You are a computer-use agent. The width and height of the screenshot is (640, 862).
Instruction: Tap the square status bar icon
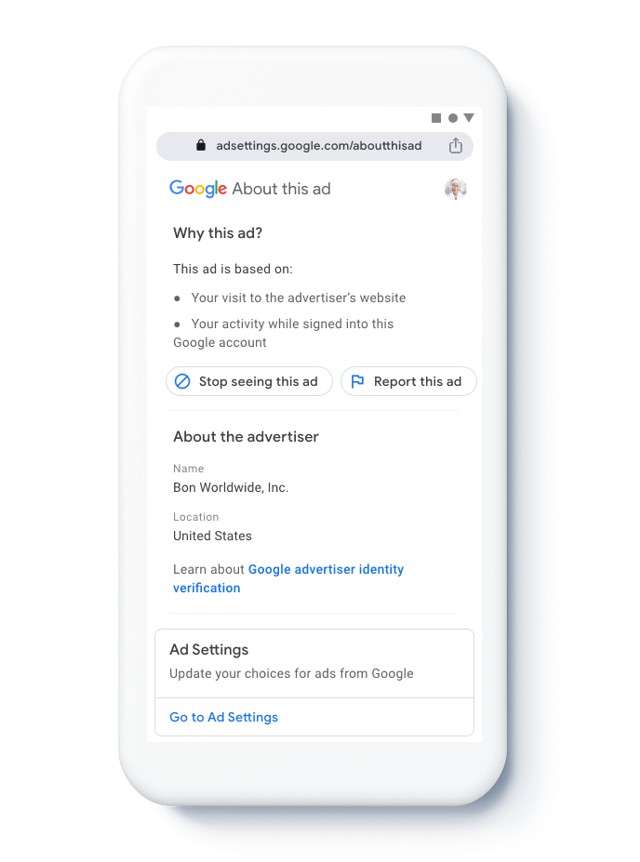pyautogui.click(x=436, y=118)
